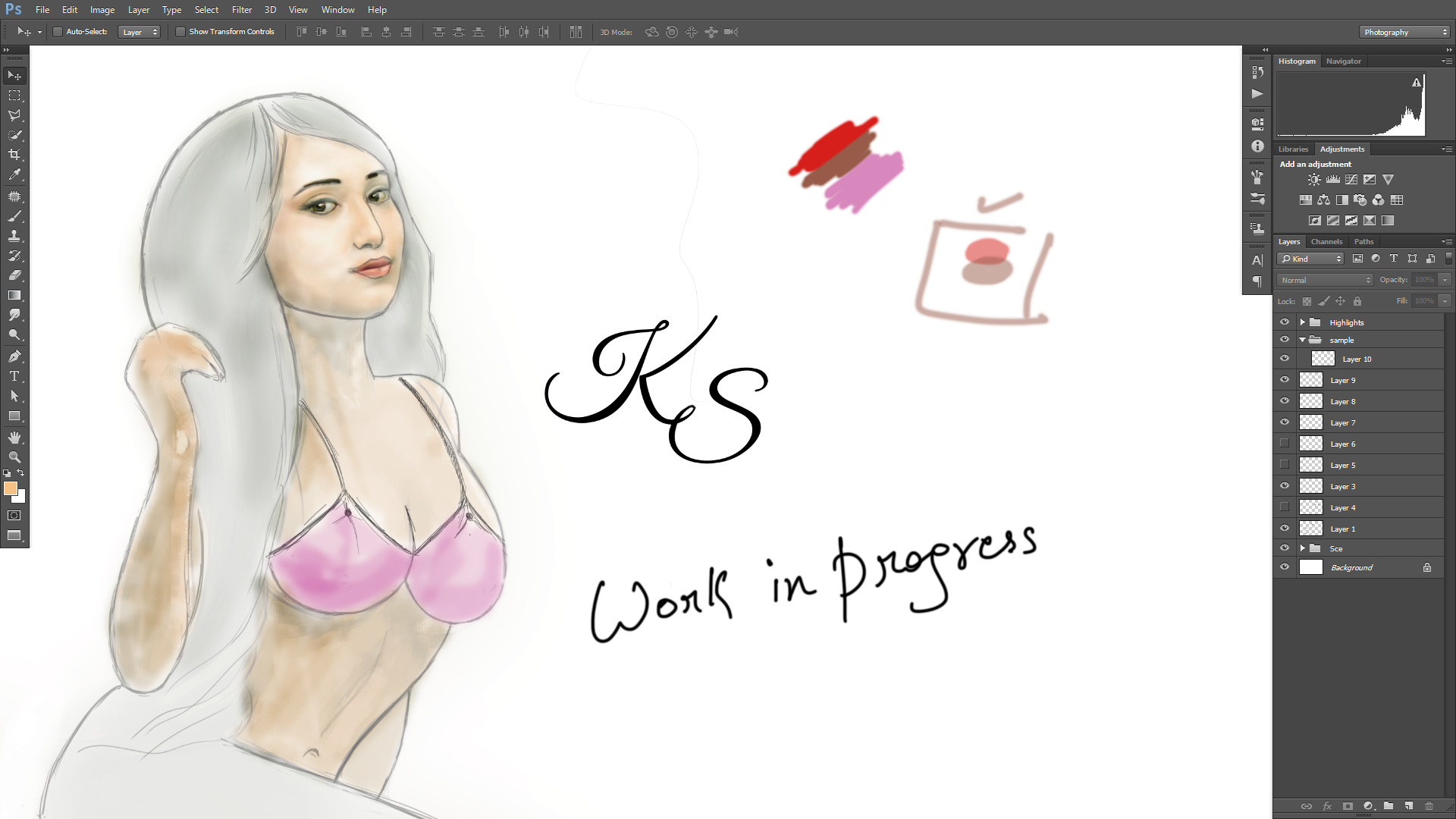Open the Filter menu
The height and width of the screenshot is (819, 1456).
tap(242, 10)
